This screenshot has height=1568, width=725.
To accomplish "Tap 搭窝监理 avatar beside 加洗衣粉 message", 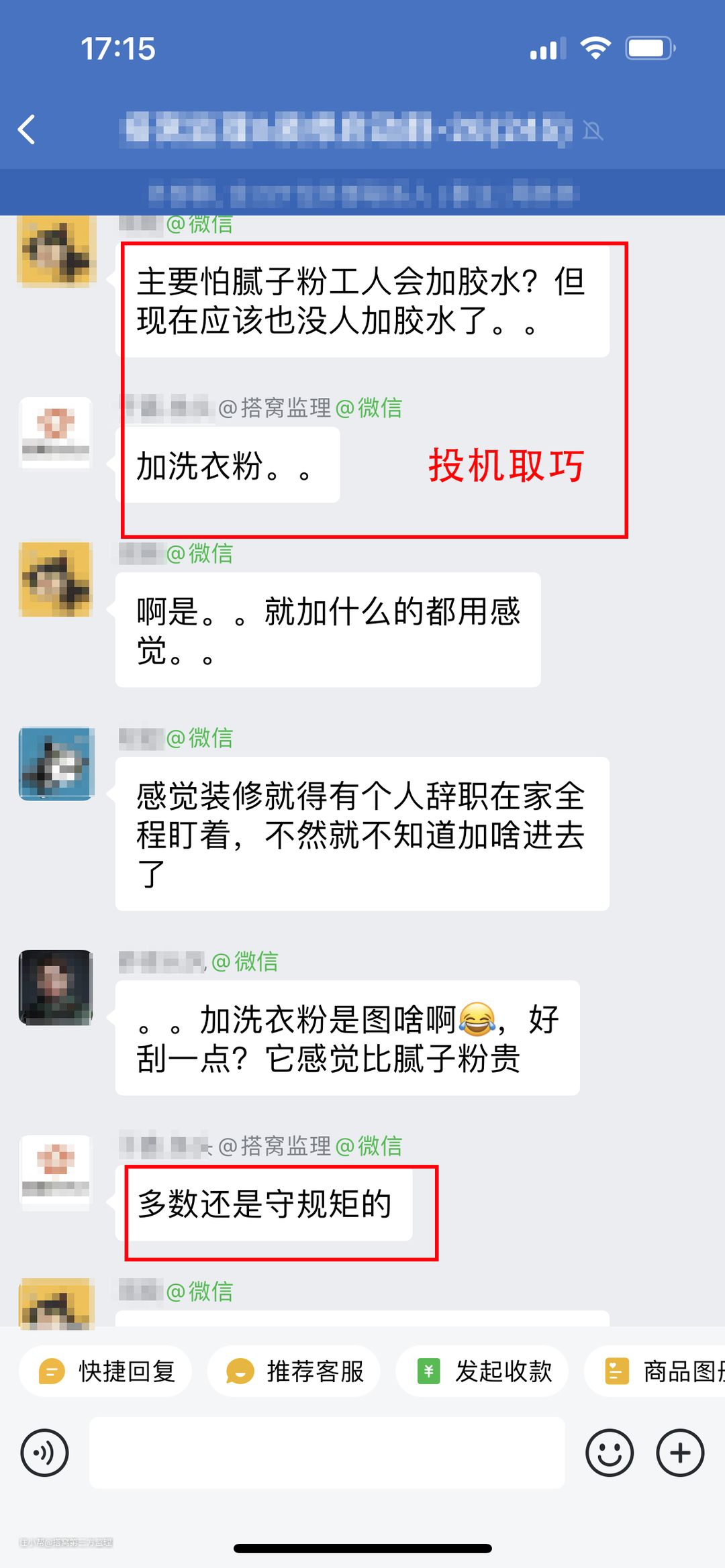I will point(56,434).
